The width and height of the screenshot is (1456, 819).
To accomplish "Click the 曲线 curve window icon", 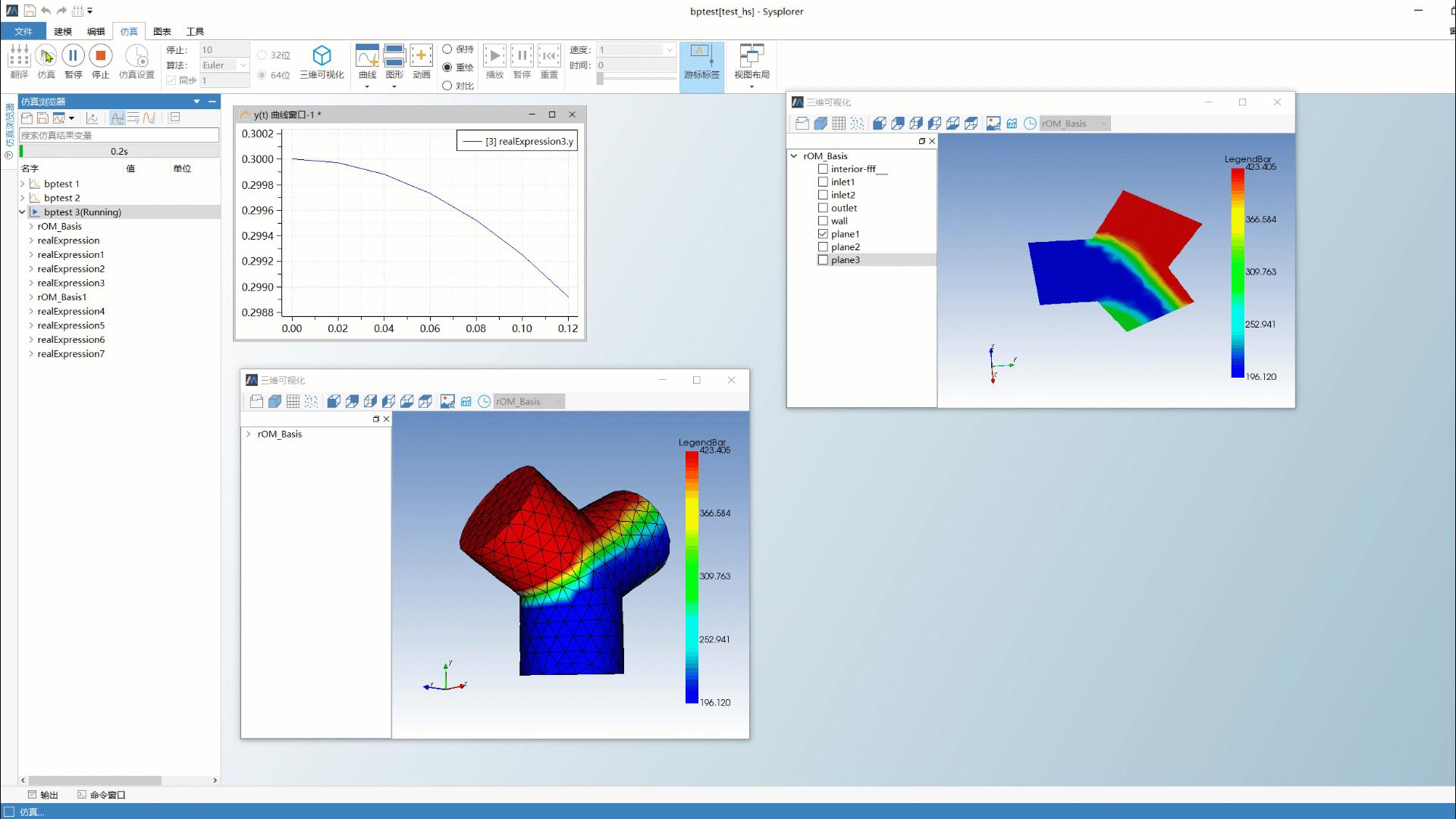I will pos(367,56).
